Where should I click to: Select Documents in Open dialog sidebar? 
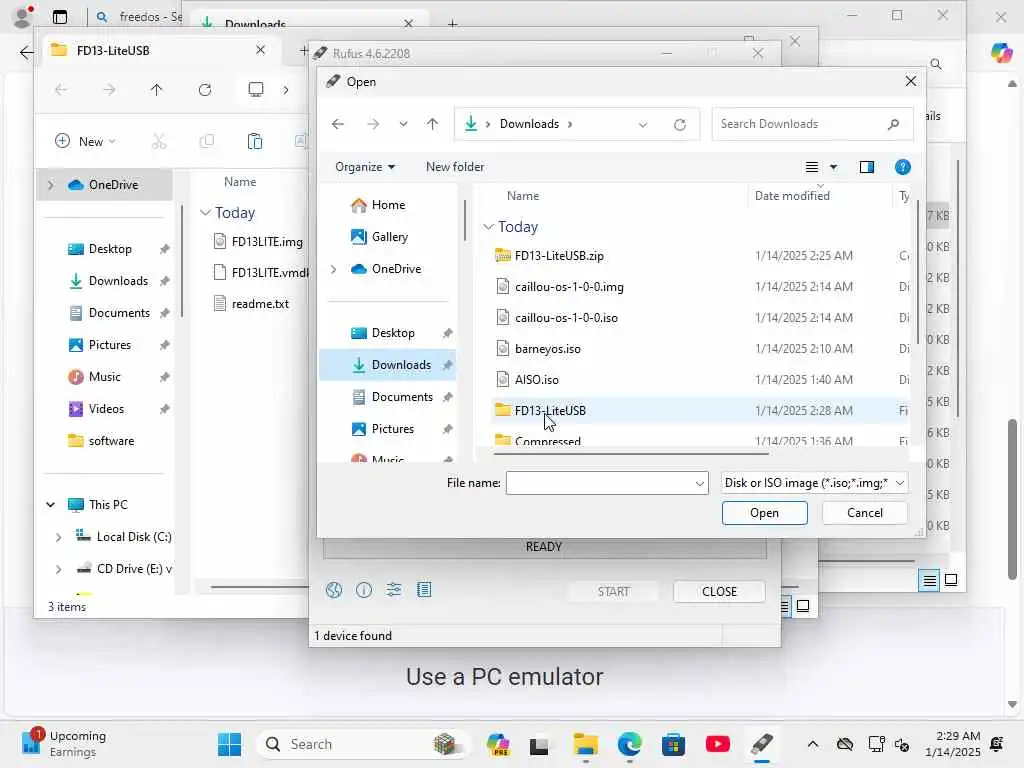402,397
